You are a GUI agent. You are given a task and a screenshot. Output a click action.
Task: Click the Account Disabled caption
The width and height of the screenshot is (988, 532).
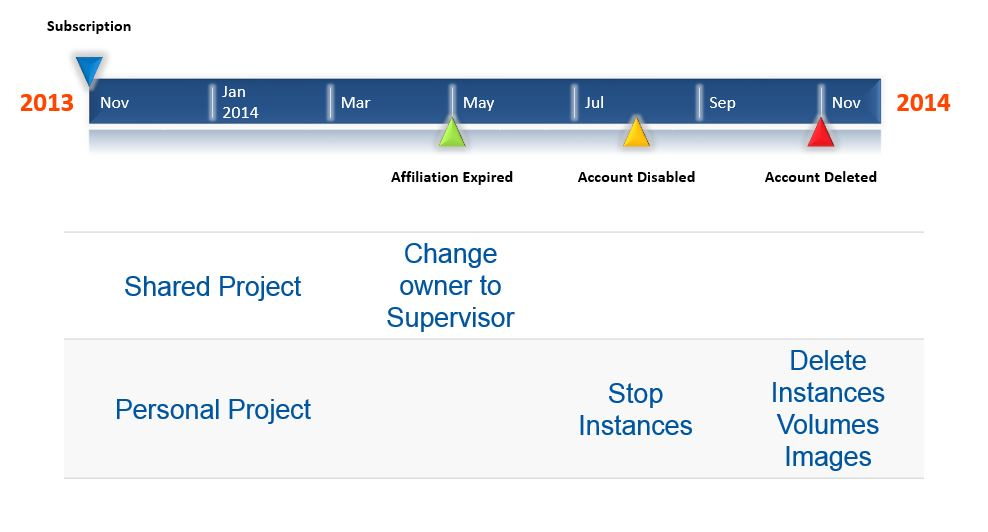click(636, 177)
